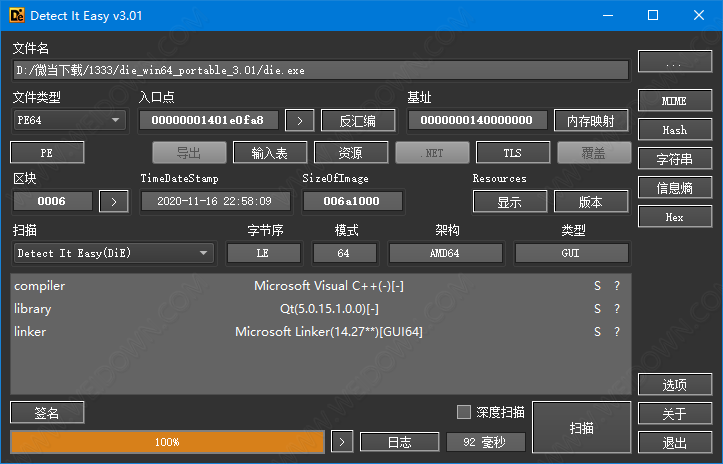Click the TimeDateStamp field 2020-11-16 22:58:09
Image resolution: width=723 pixels, height=464 pixels.
click(215, 201)
